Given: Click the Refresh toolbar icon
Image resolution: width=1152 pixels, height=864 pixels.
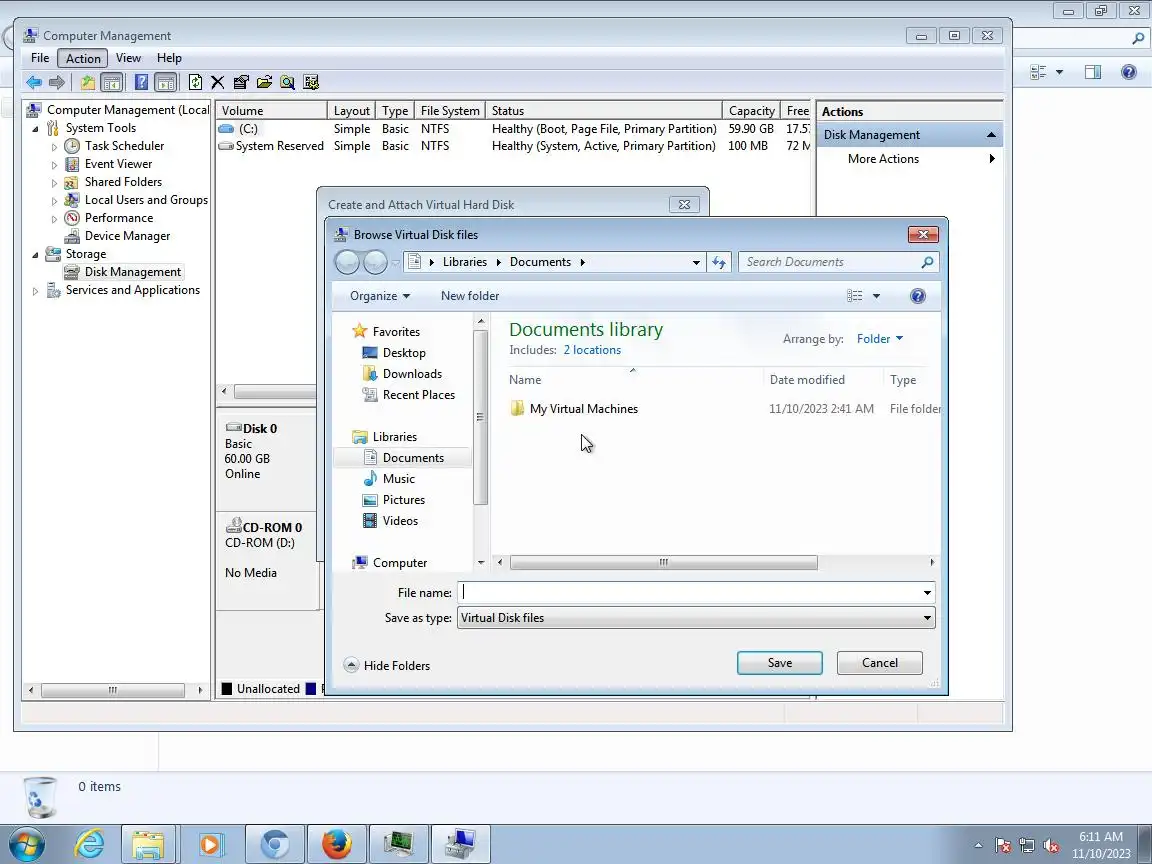Looking at the screenshot, I should [195, 82].
